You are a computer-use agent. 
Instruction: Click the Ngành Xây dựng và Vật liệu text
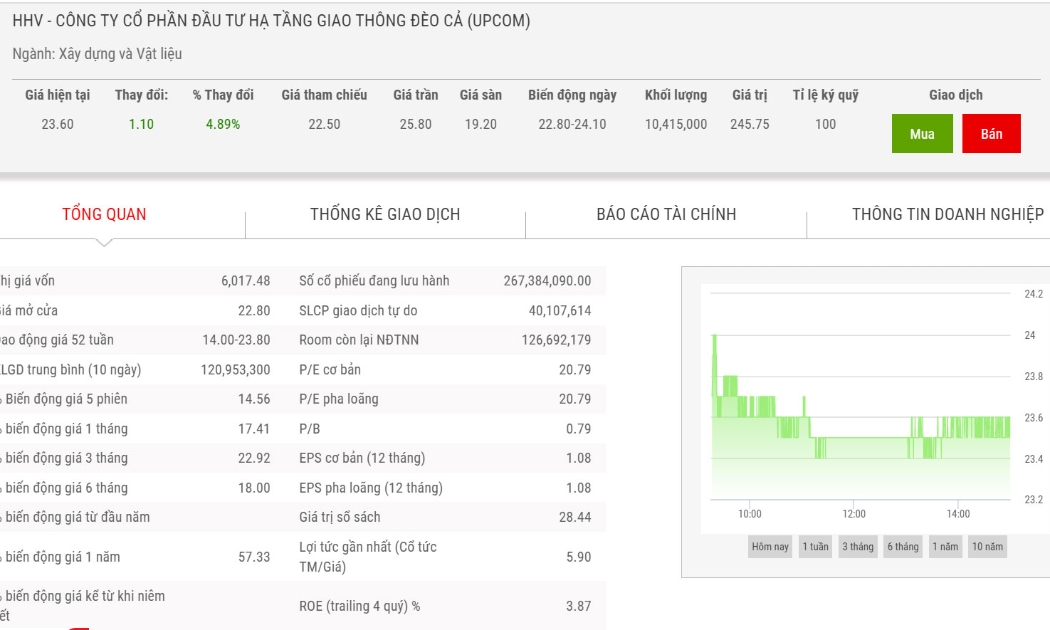pos(97,54)
